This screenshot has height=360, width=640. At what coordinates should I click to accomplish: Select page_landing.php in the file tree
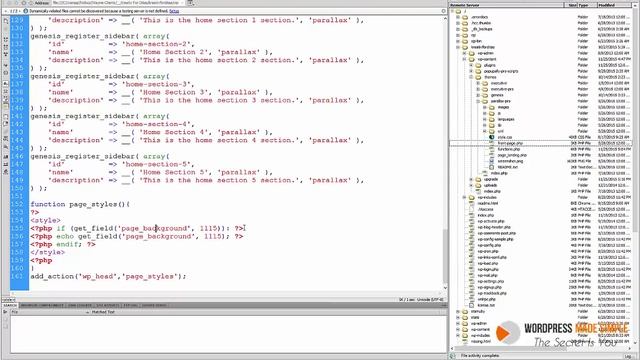pos(512,156)
